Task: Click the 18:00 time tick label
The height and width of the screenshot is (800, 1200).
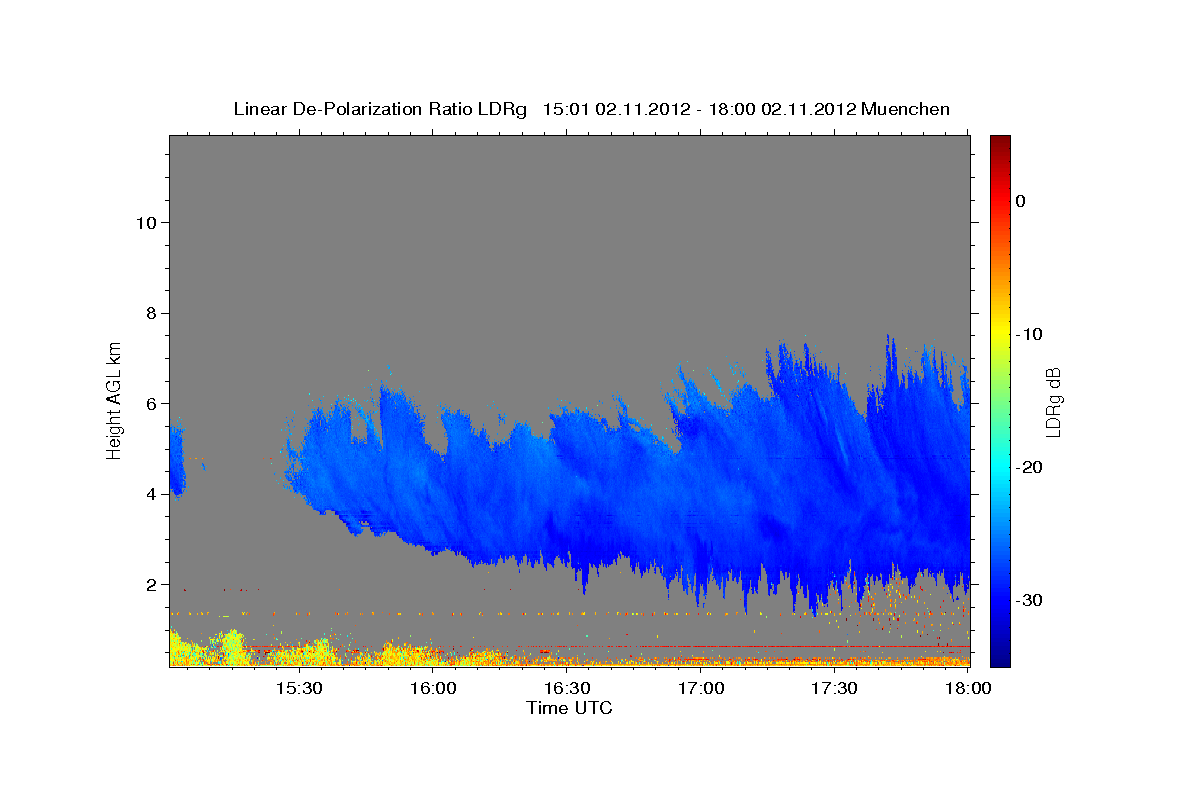Action: tap(968, 689)
